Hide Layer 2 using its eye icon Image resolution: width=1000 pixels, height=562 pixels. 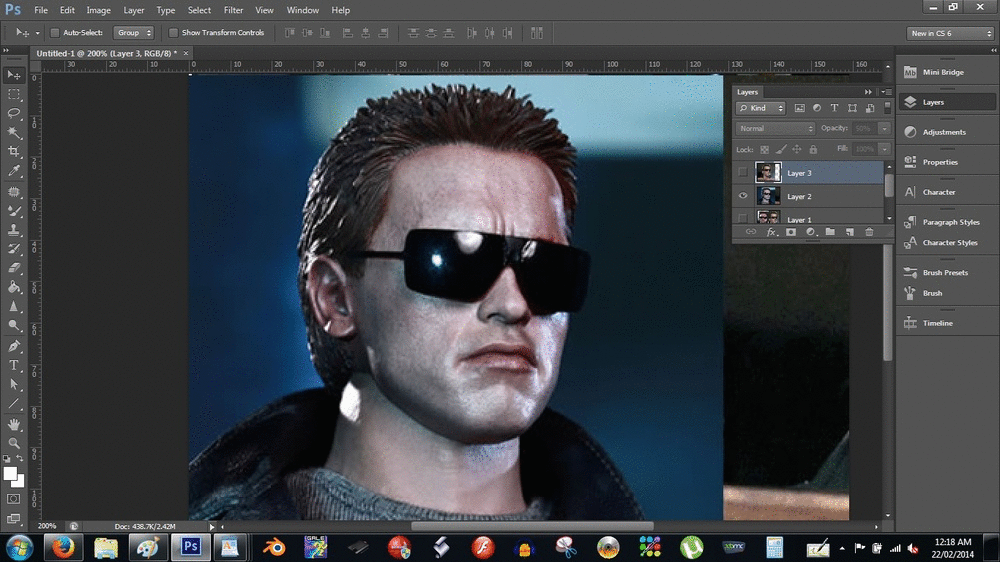(x=742, y=196)
